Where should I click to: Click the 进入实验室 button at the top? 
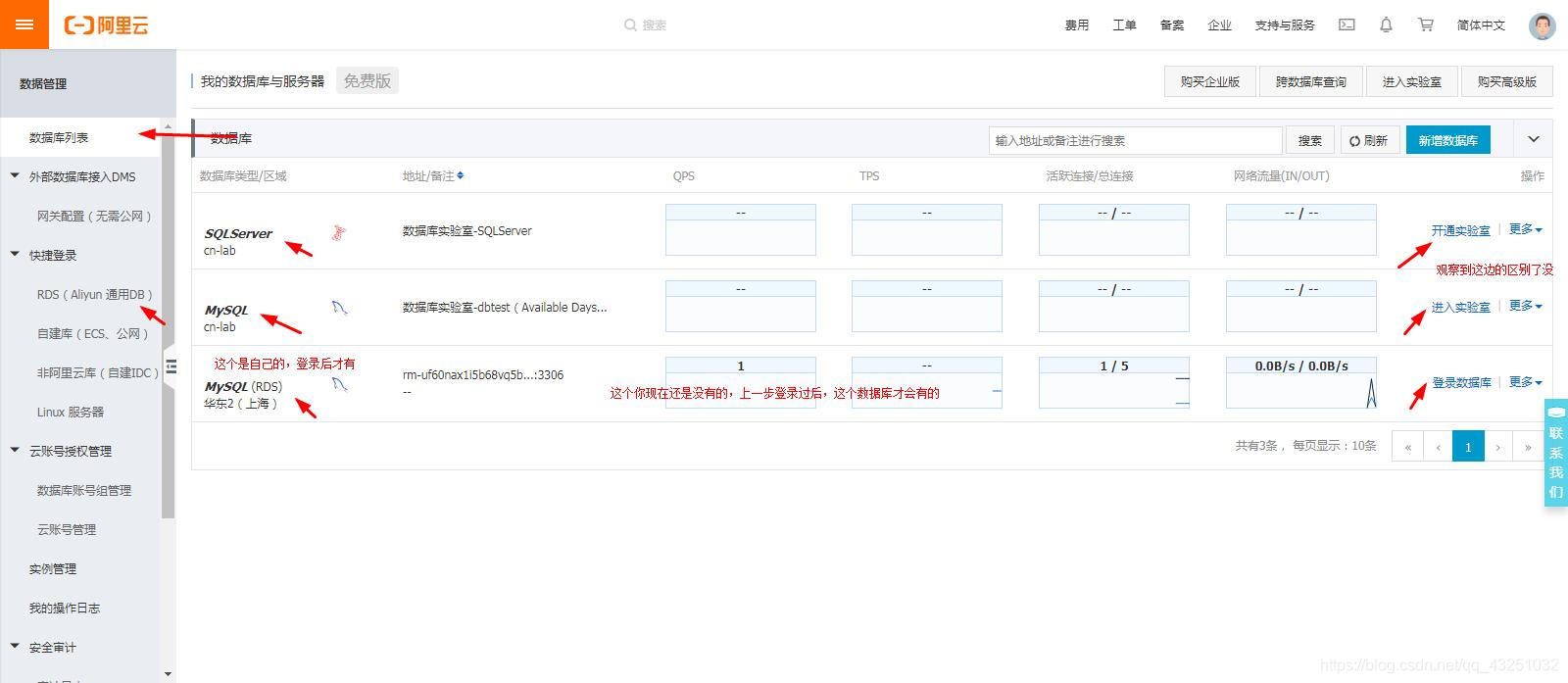(x=1411, y=81)
